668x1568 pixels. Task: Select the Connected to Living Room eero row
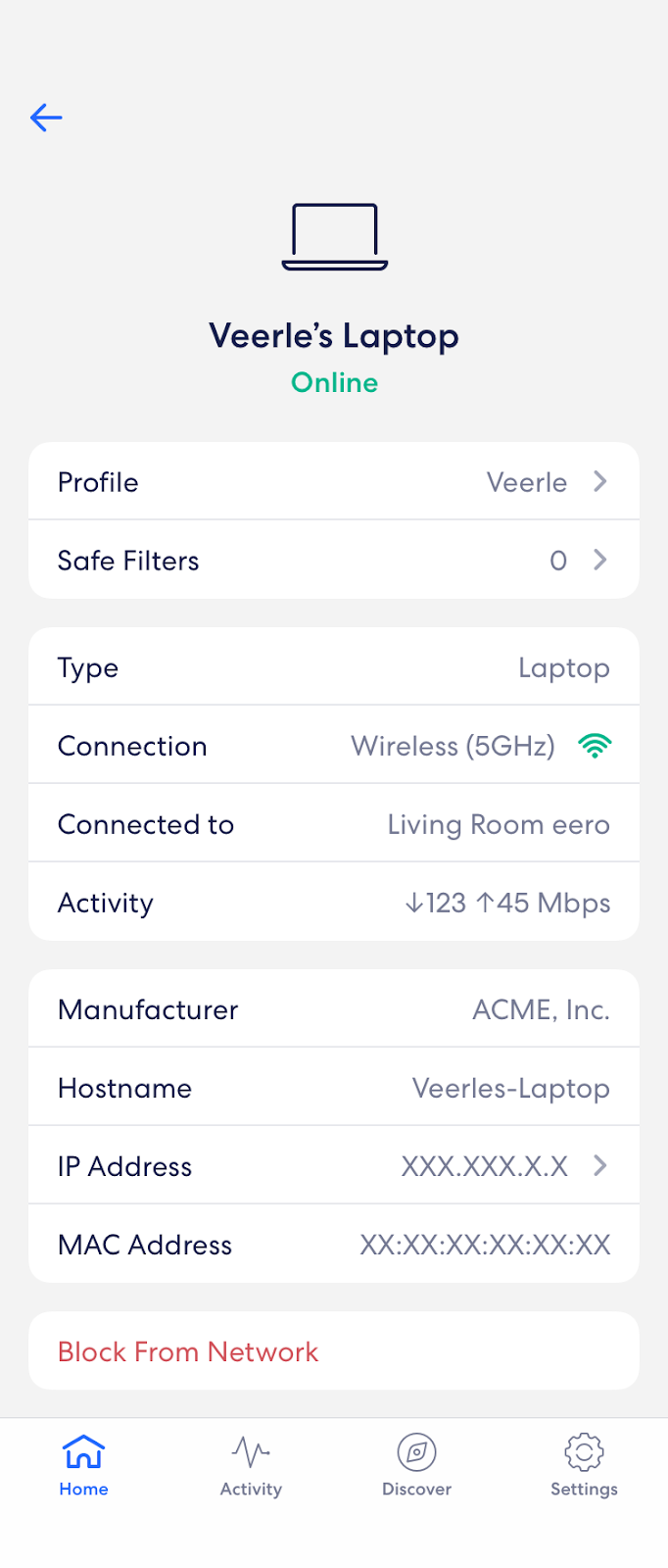334,823
